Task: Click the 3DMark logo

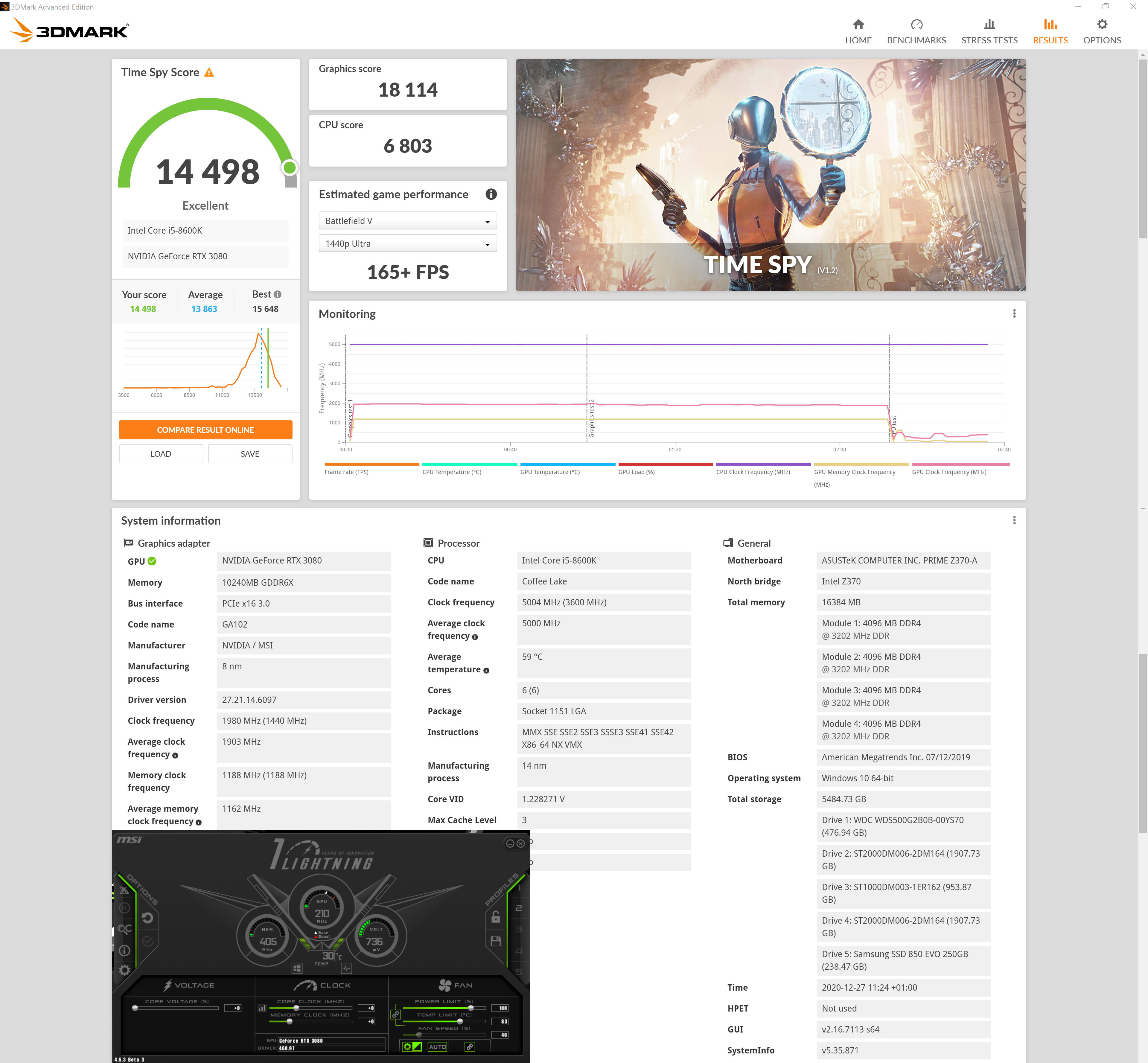Action: [x=70, y=30]
